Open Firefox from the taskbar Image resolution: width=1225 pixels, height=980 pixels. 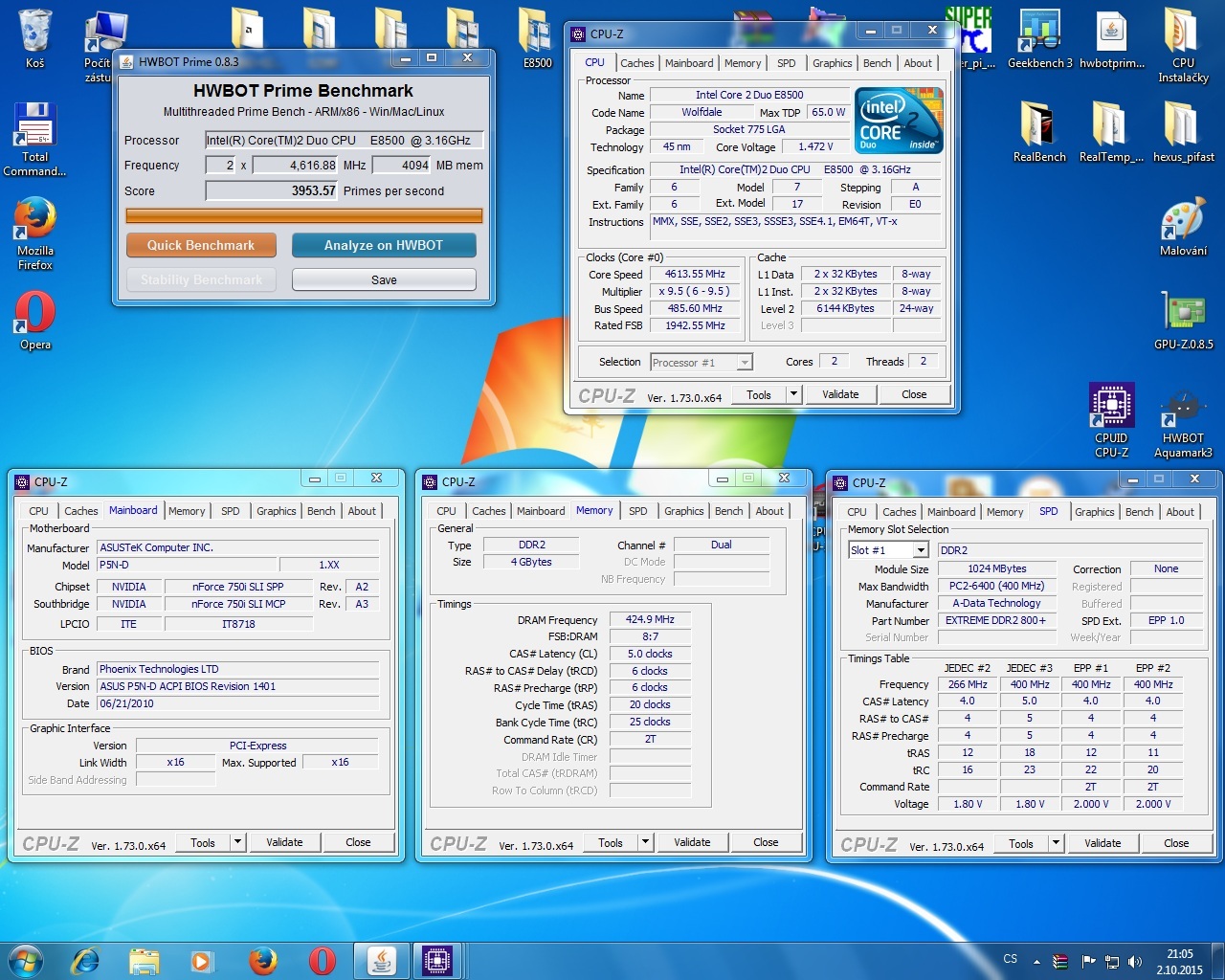pyautogui.click(x=262, y=960)
